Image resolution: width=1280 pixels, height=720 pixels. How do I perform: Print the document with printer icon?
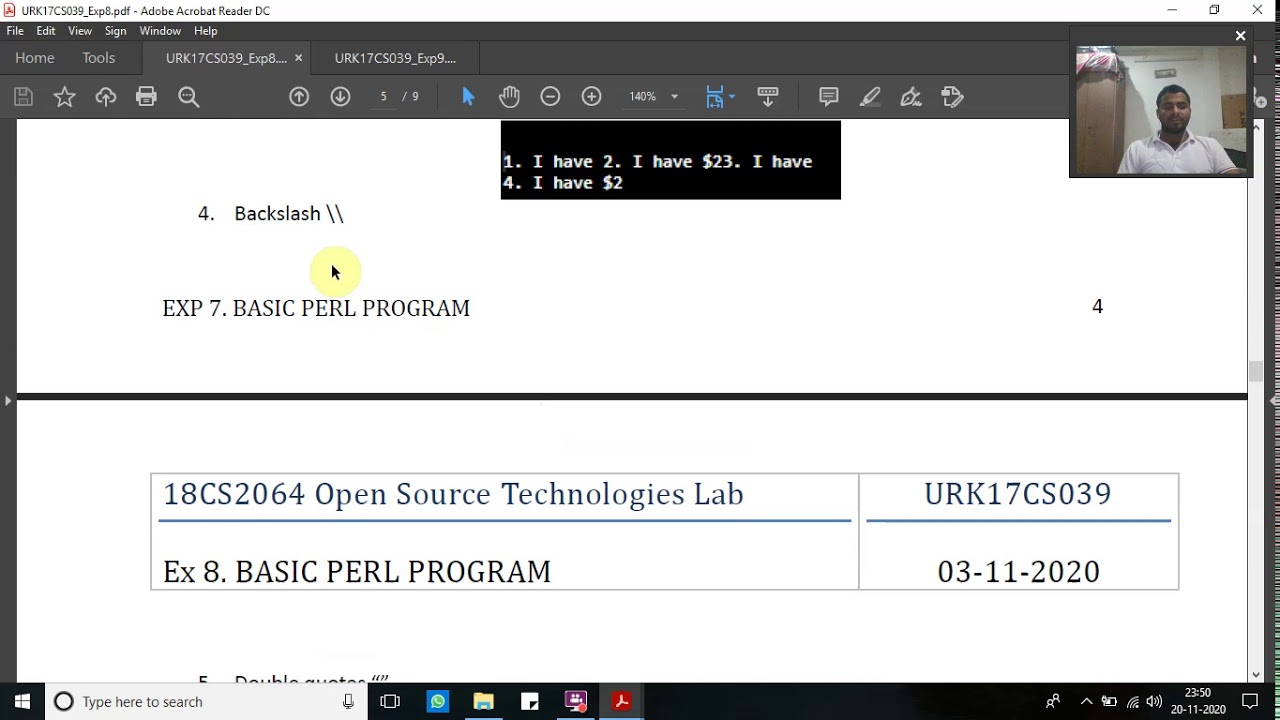[x=147, y=97]
